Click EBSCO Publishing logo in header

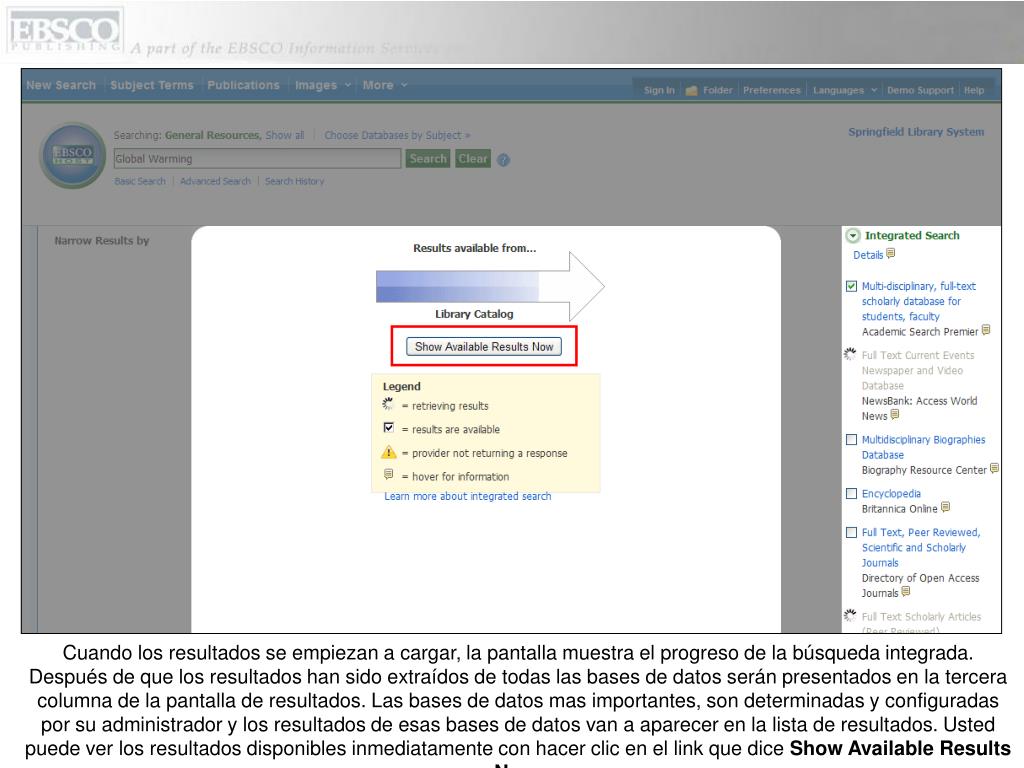click(65, 31)
